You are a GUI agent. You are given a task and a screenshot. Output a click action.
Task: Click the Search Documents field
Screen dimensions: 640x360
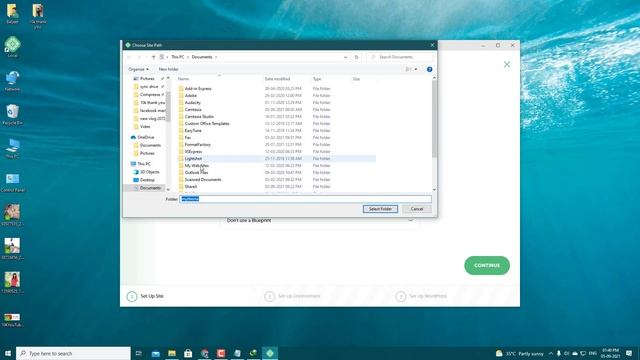[x=400, y=57]
